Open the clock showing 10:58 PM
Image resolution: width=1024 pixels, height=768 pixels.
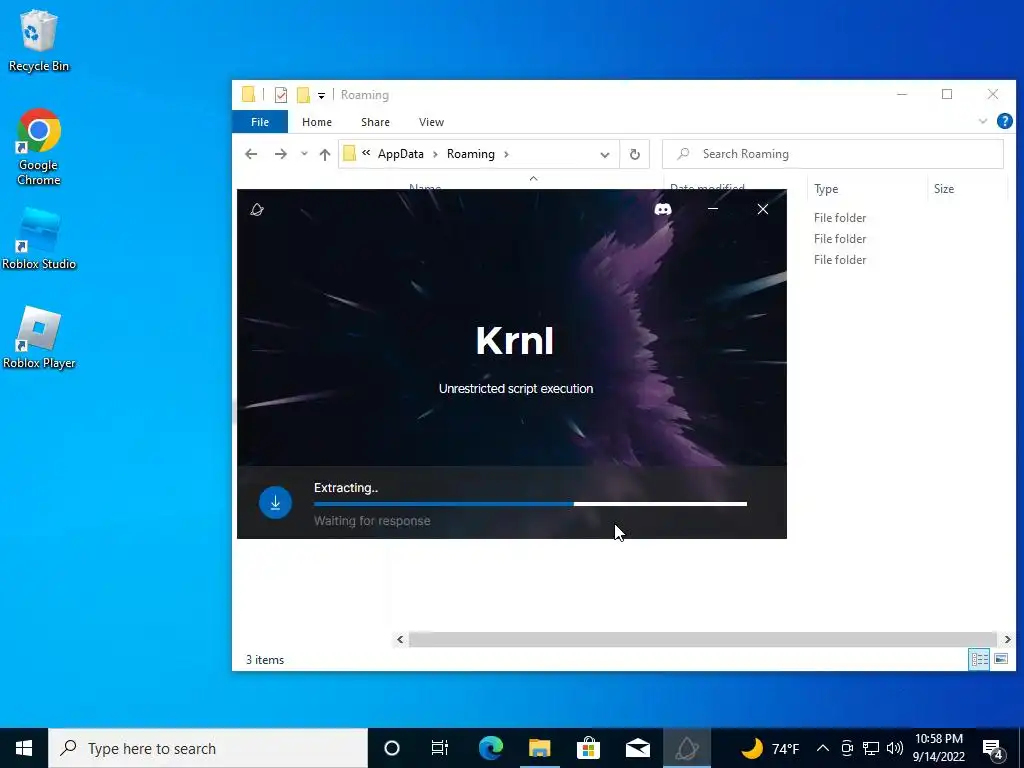pyautogui.click(x=938, y=748)
